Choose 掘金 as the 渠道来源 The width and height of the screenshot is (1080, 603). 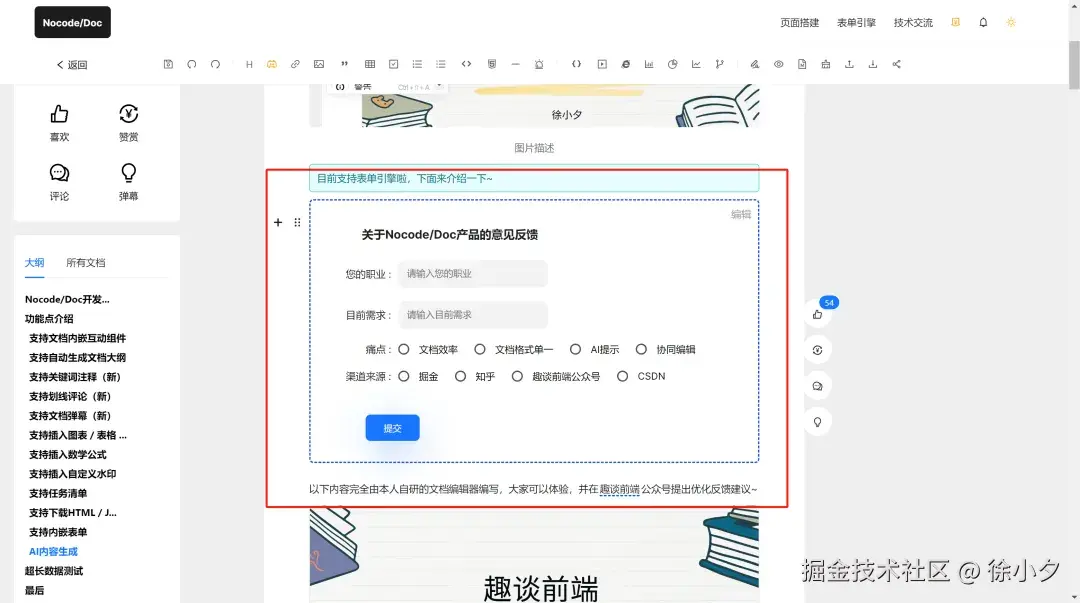click(x=404, y=376)
